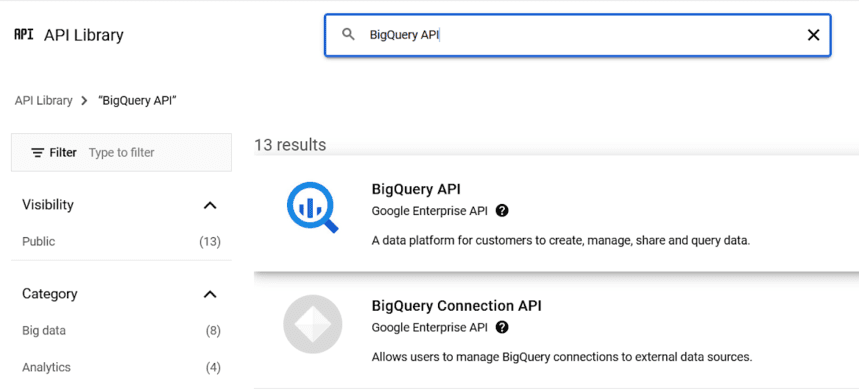Click the description about managing BigQuery connections
Screen dimensions: 859x391
pyautogui.click(x=562, y=358)
